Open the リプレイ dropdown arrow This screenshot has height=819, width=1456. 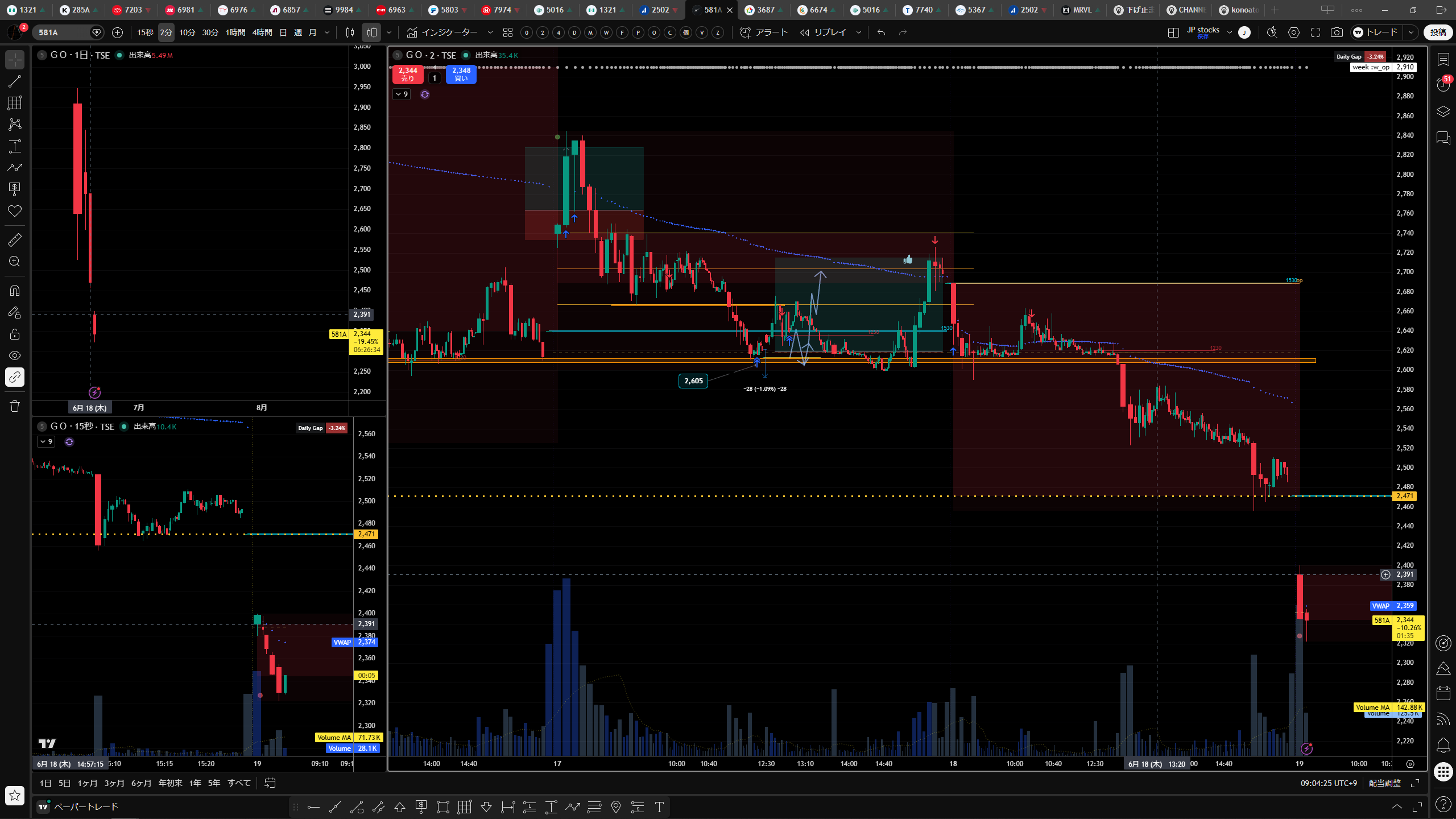click(x=859, y=32)
